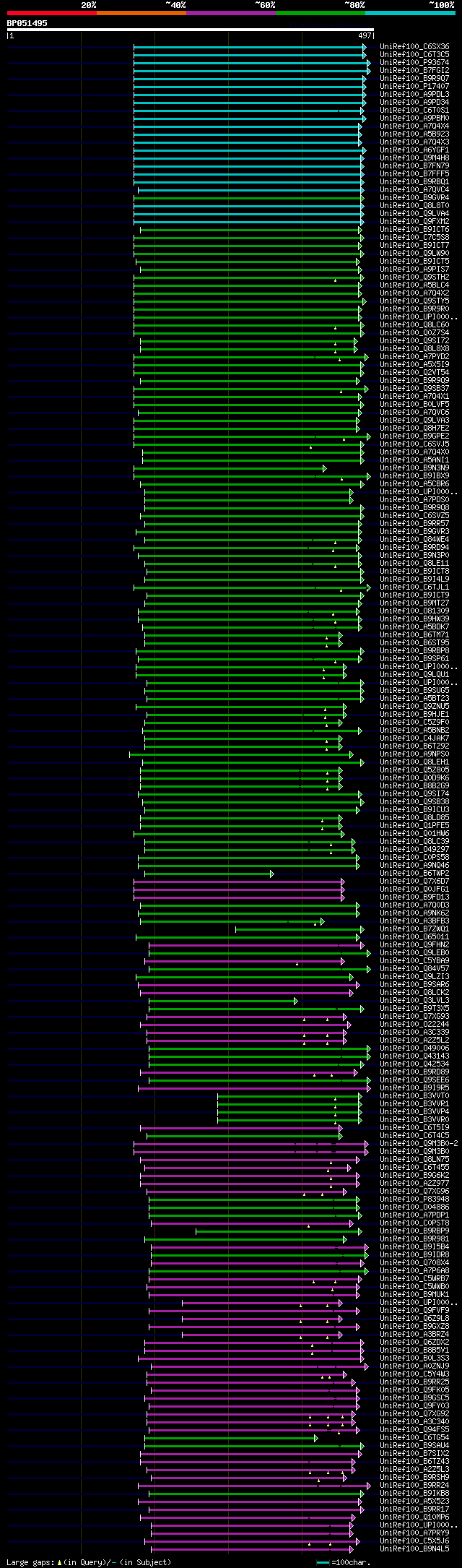Click the UniRef100_C6TG54 label

(x=414, y=1438)
